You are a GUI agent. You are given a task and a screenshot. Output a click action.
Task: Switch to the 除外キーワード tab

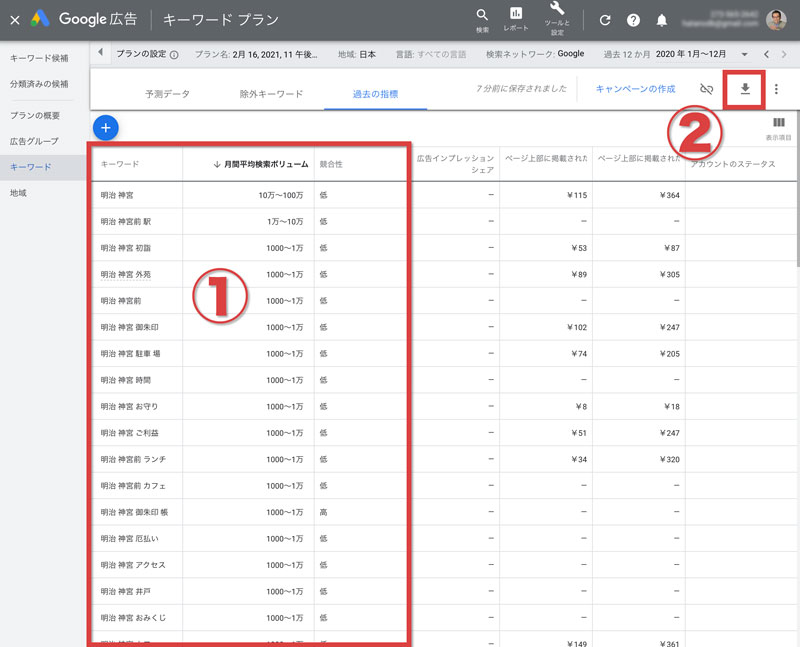tap(271, 94)
